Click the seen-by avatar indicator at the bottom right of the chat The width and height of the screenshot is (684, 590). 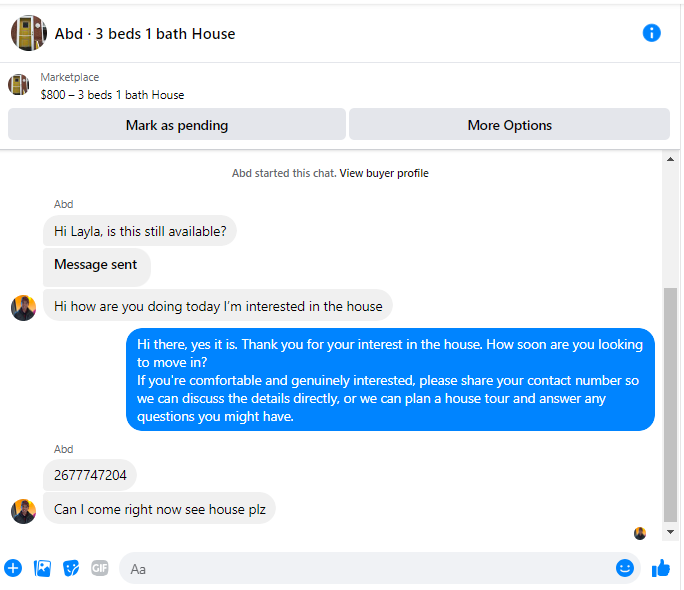click(640, 533)
